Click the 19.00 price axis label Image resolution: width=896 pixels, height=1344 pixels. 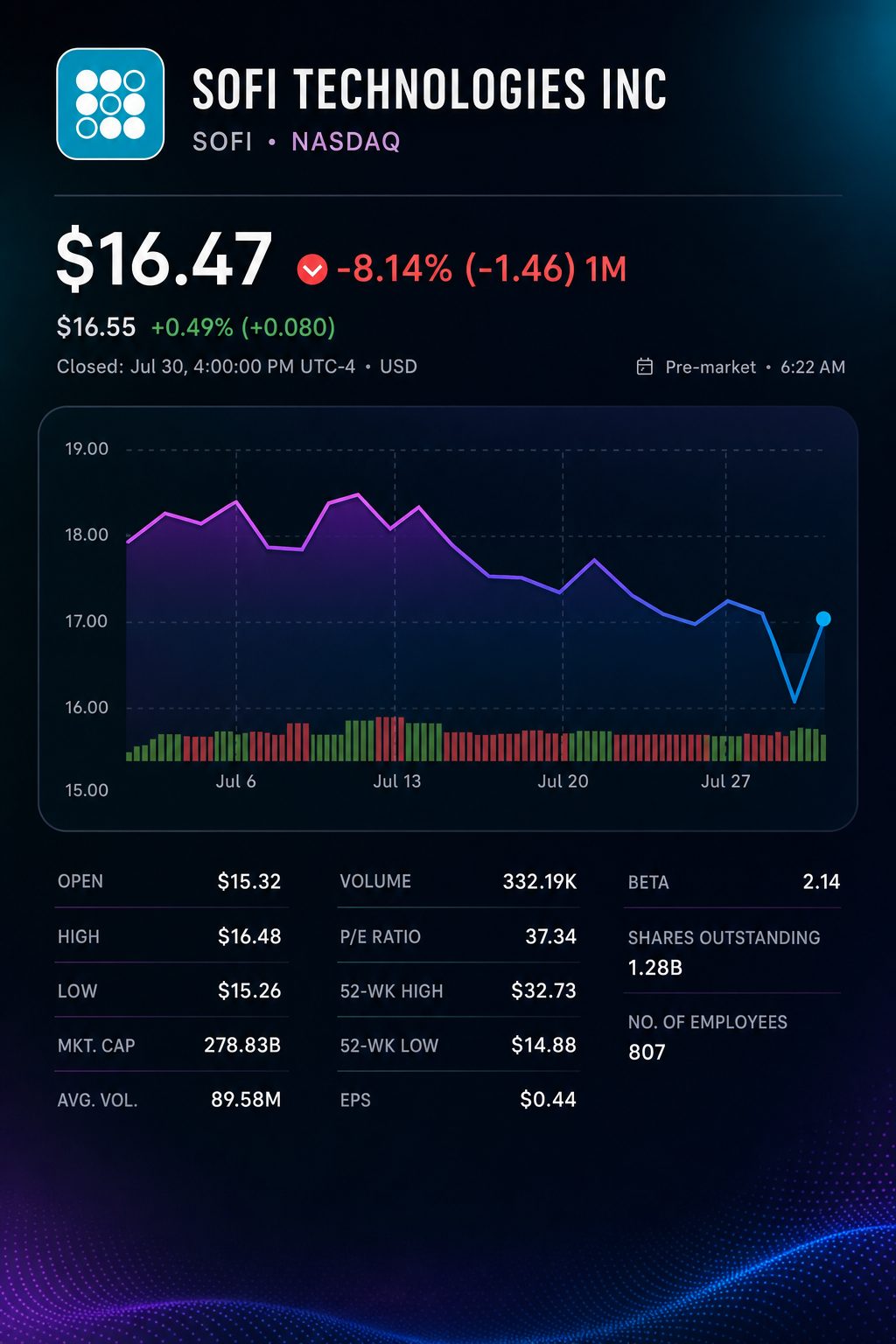87,449
